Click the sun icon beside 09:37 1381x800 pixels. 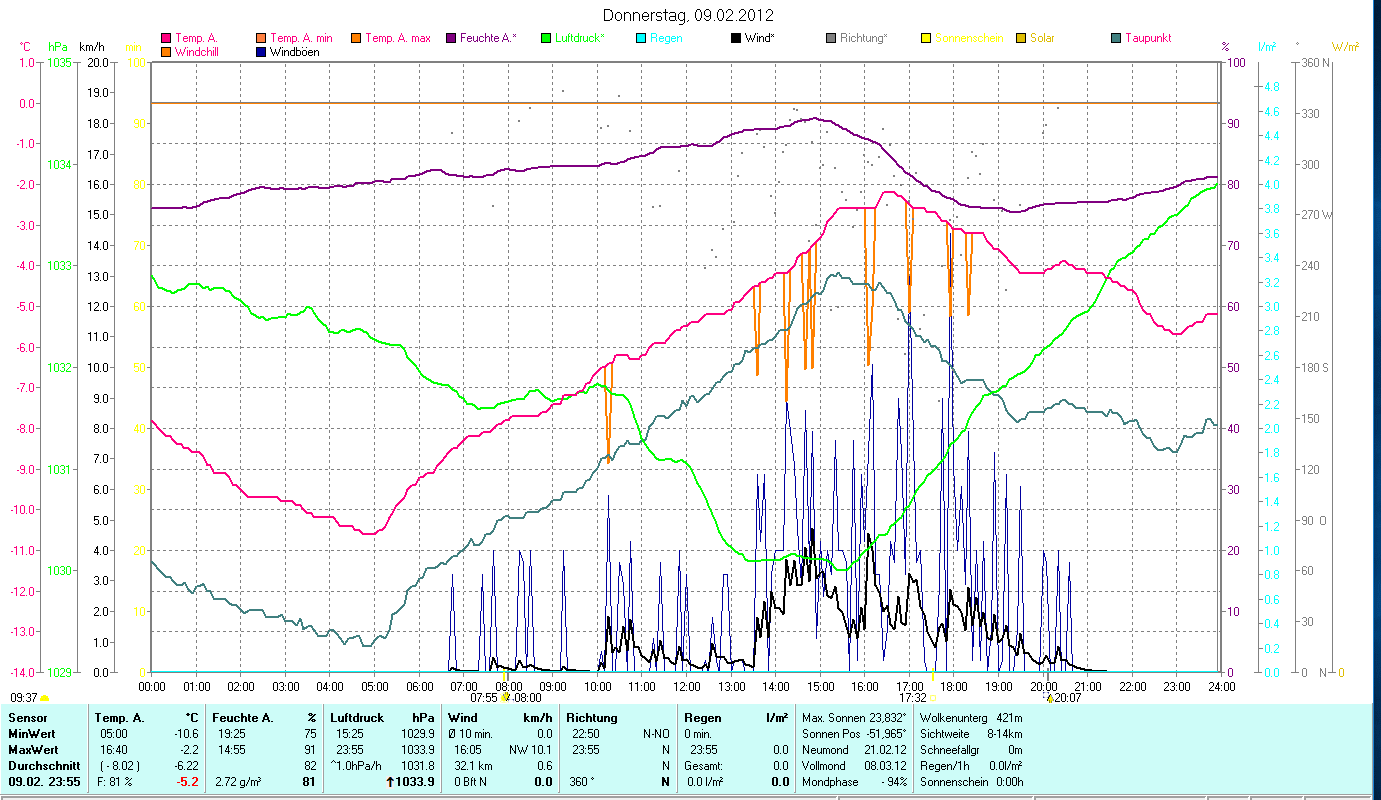[x=44, y=698]
